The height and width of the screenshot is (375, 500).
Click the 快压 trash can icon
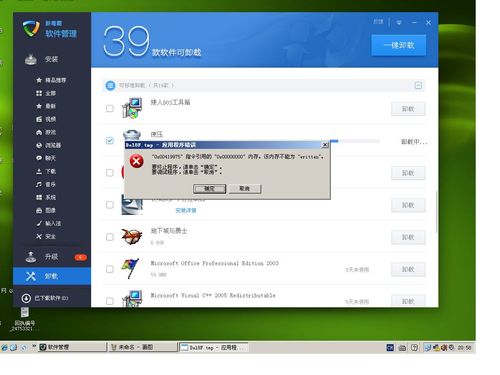coord(132,135)
